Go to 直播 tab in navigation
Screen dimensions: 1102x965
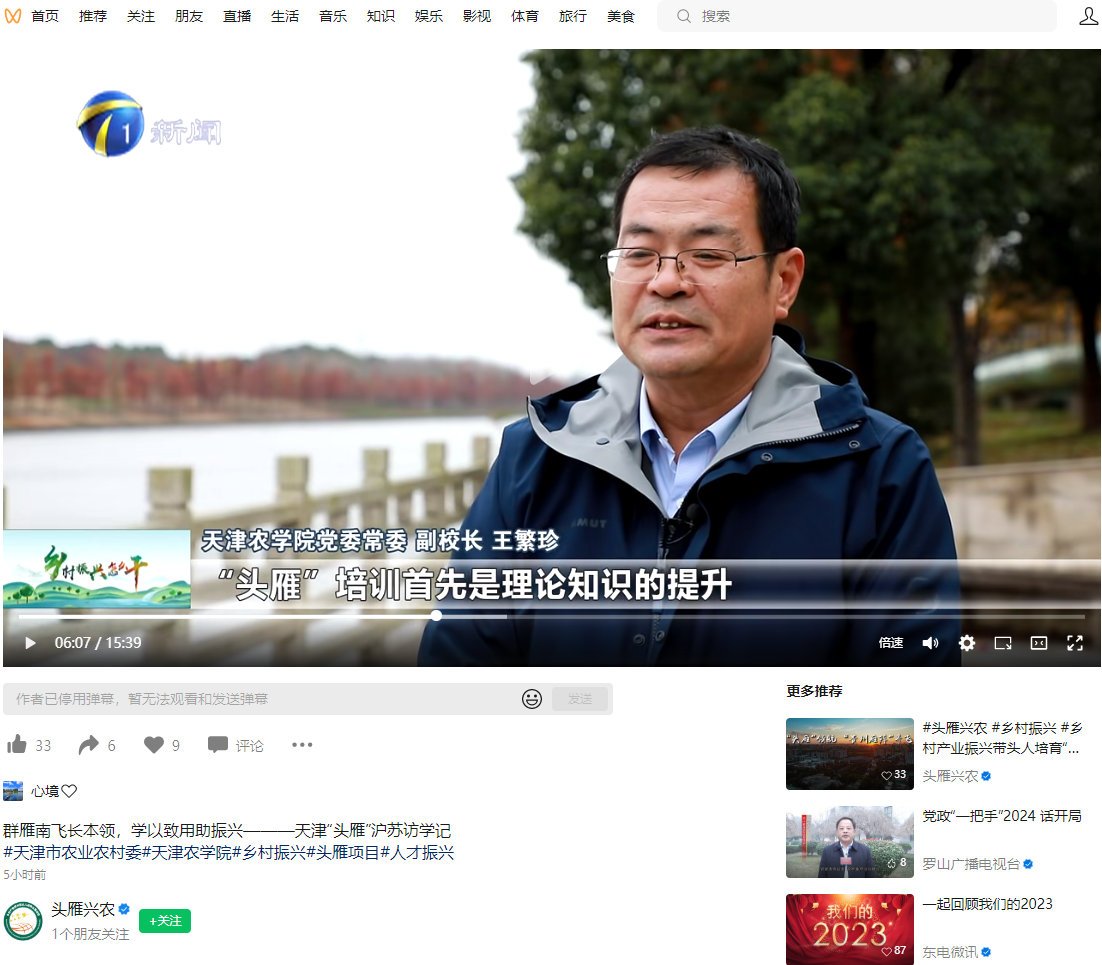tap(237, 16)
